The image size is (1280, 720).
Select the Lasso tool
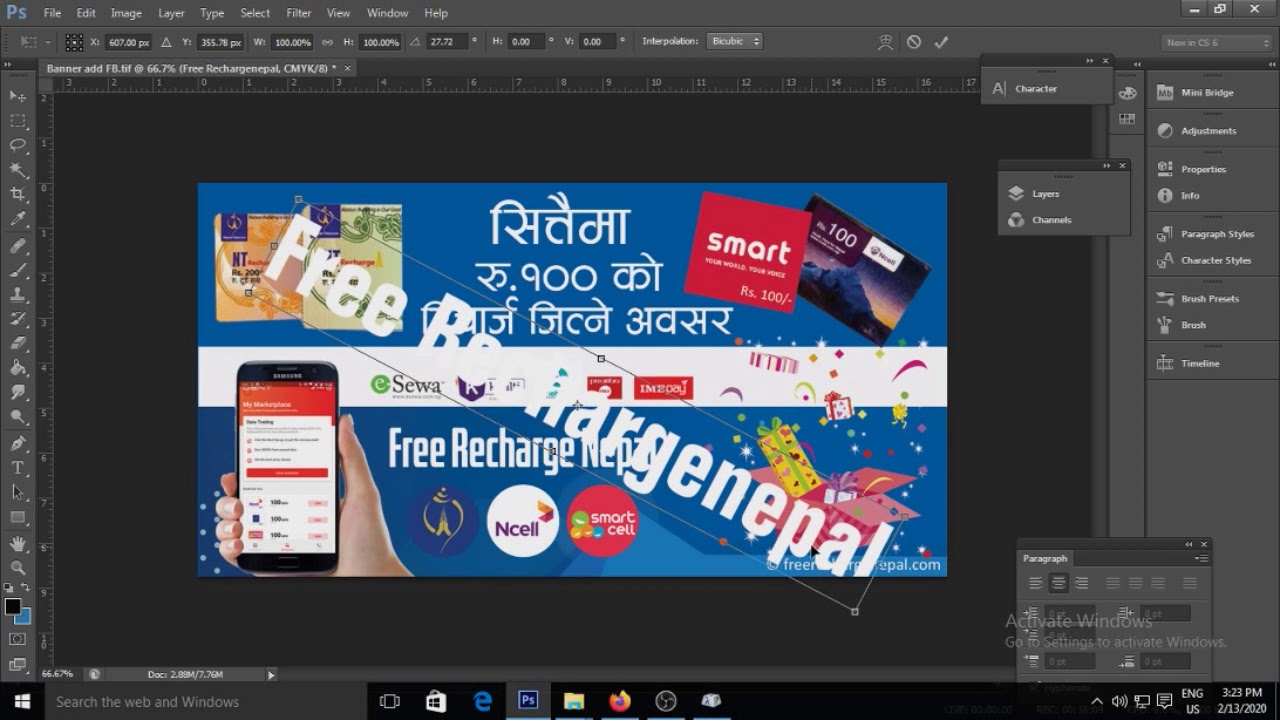pos(18,146)
